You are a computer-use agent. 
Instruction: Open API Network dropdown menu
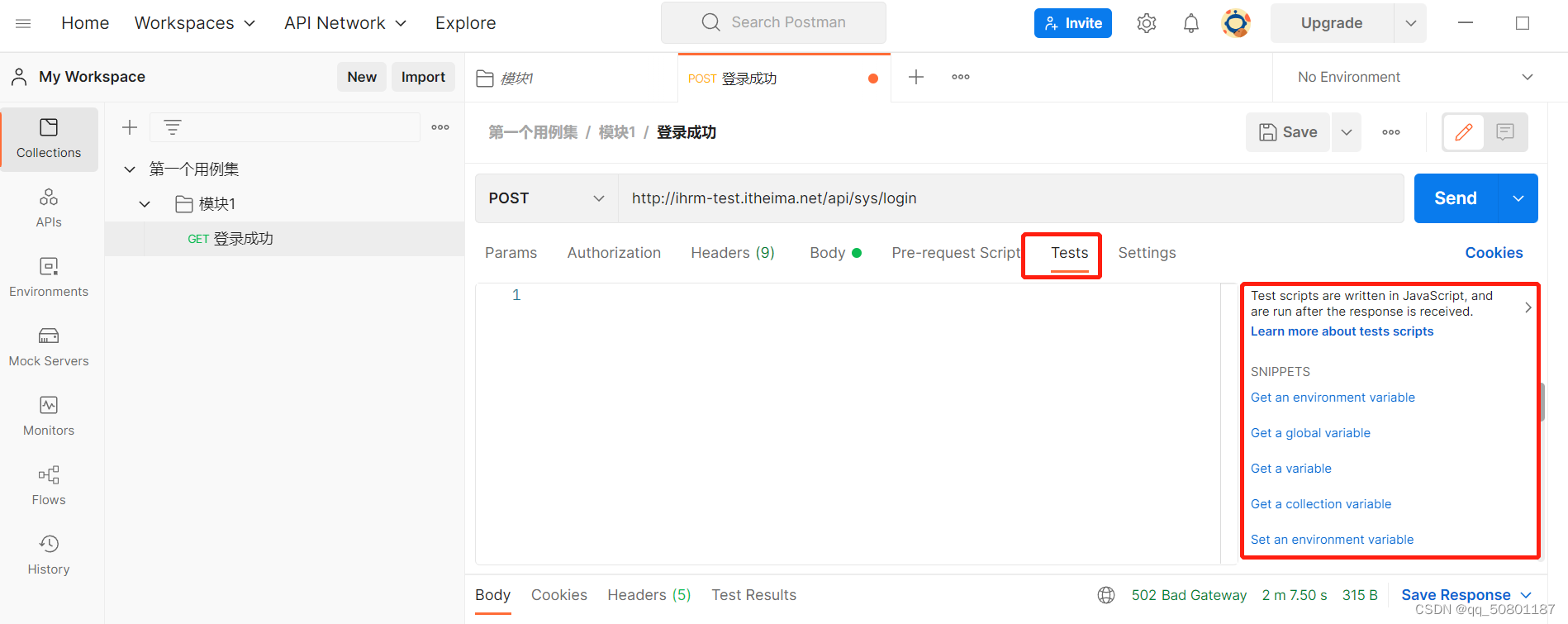345,23
